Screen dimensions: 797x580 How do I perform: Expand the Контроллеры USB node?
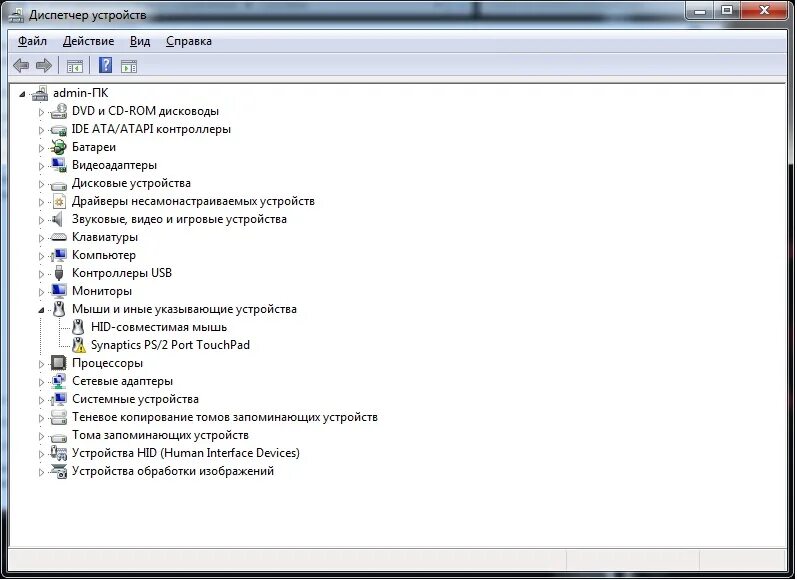41,274
